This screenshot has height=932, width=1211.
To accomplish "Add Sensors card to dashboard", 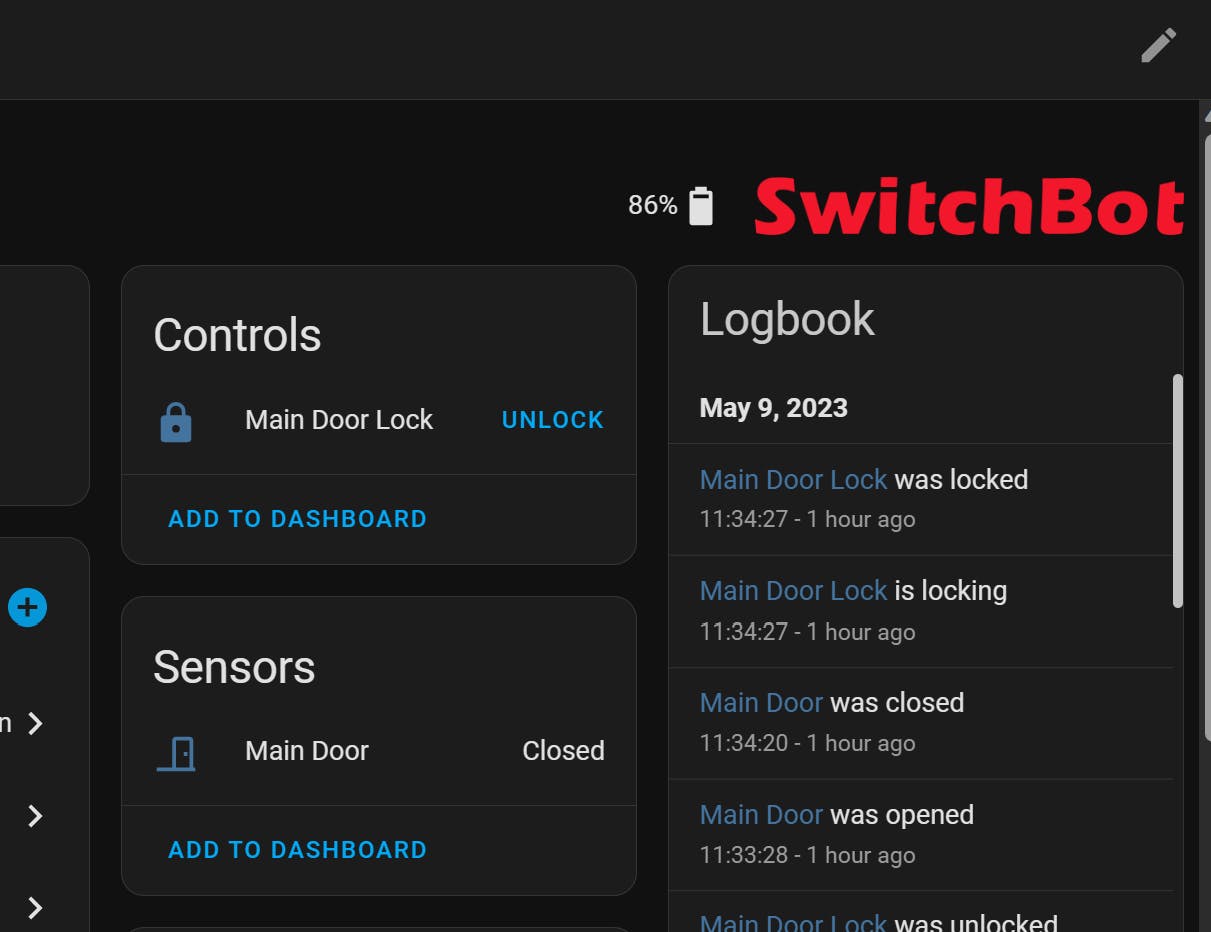I will (298, 850).
